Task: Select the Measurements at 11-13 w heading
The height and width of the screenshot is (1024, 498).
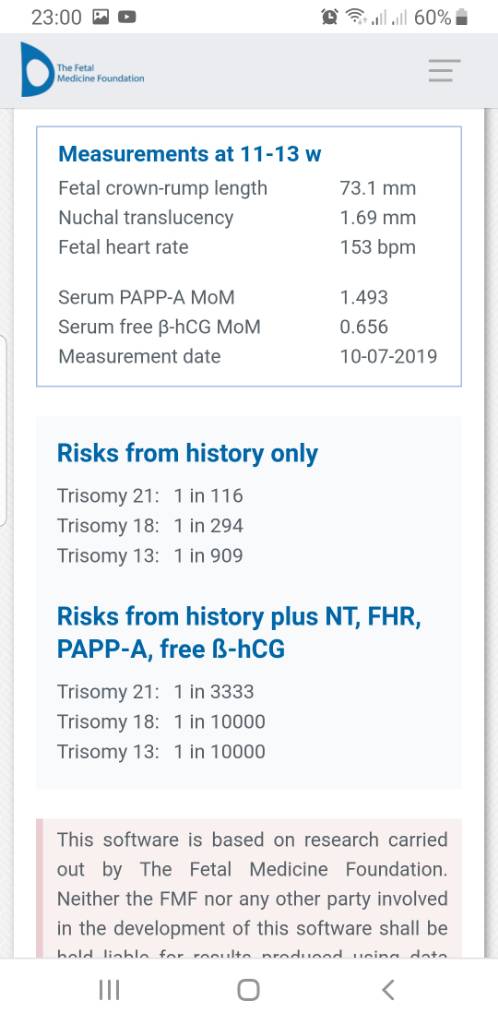Action: pyautogui.click(x=189, y=154)
